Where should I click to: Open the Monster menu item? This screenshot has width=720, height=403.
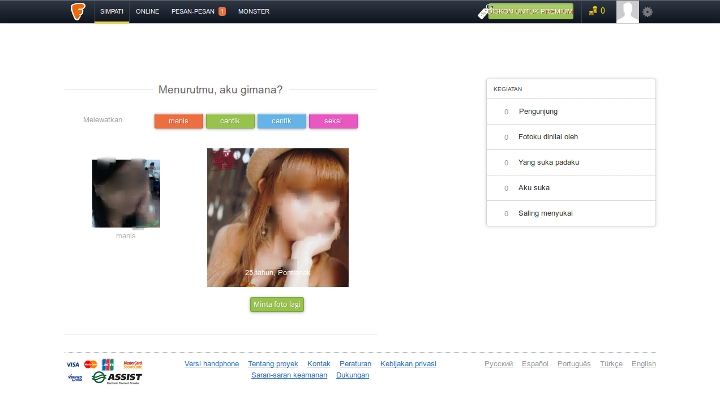[254, 11]
